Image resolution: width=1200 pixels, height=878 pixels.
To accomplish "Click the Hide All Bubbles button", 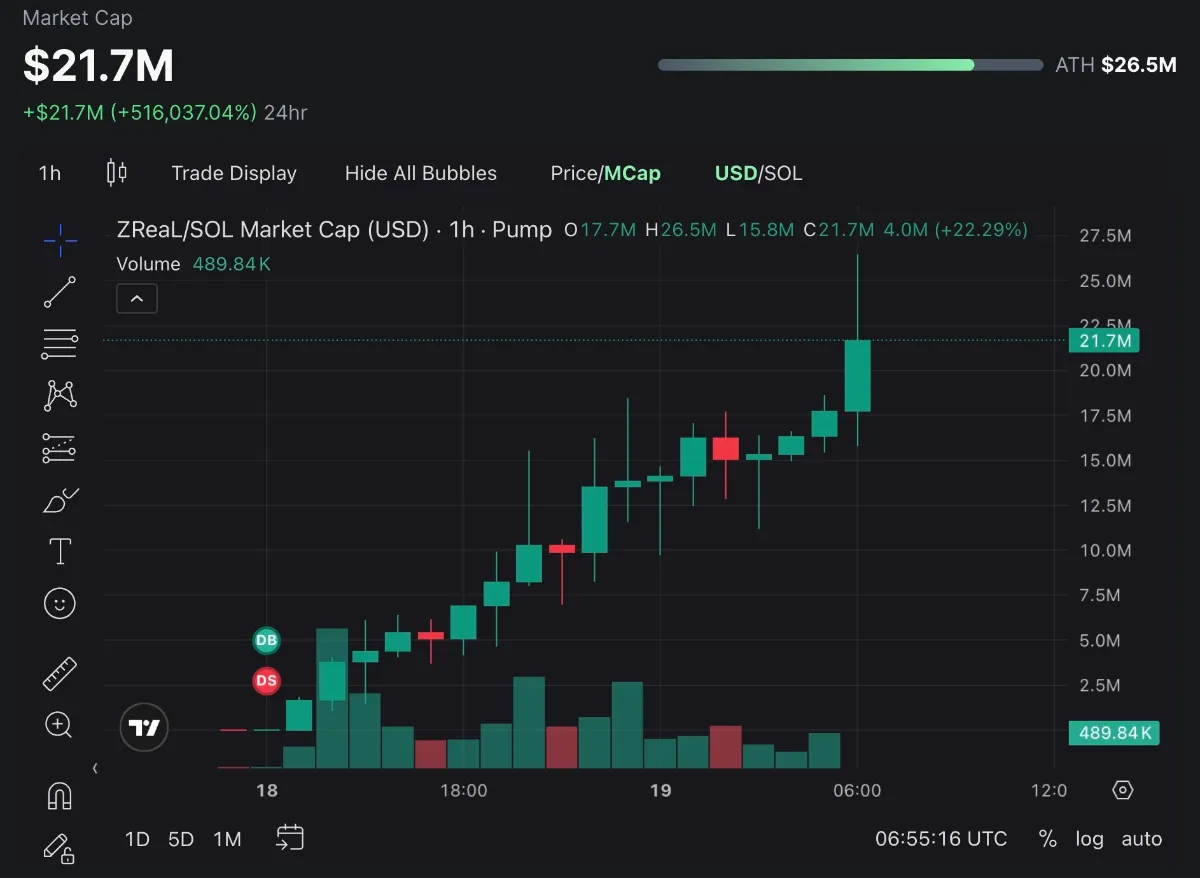I will [x=420, y=173].
